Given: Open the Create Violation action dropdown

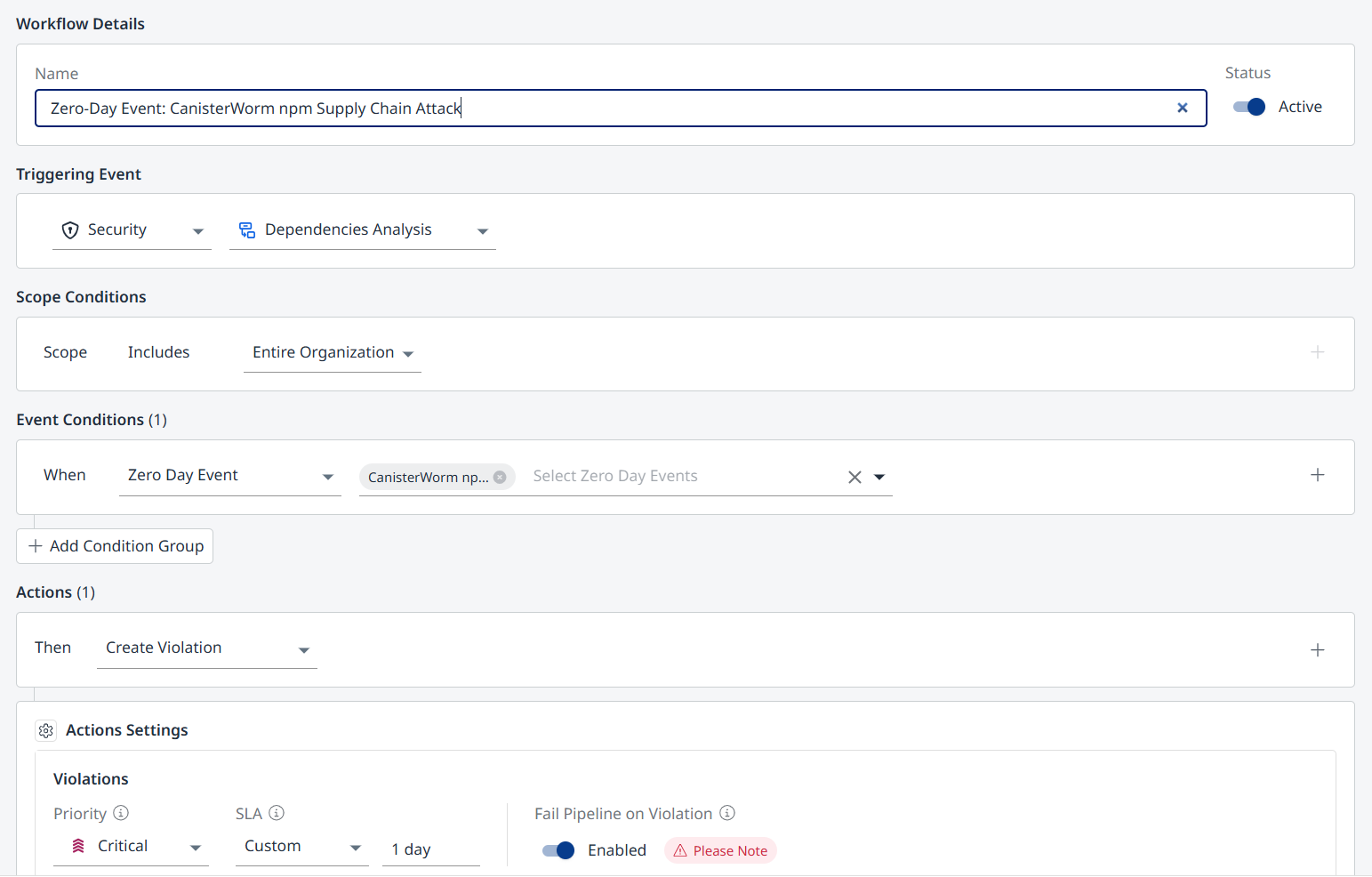Looking at the screenshot, I should pyautogui.click(x=206, y=648).
